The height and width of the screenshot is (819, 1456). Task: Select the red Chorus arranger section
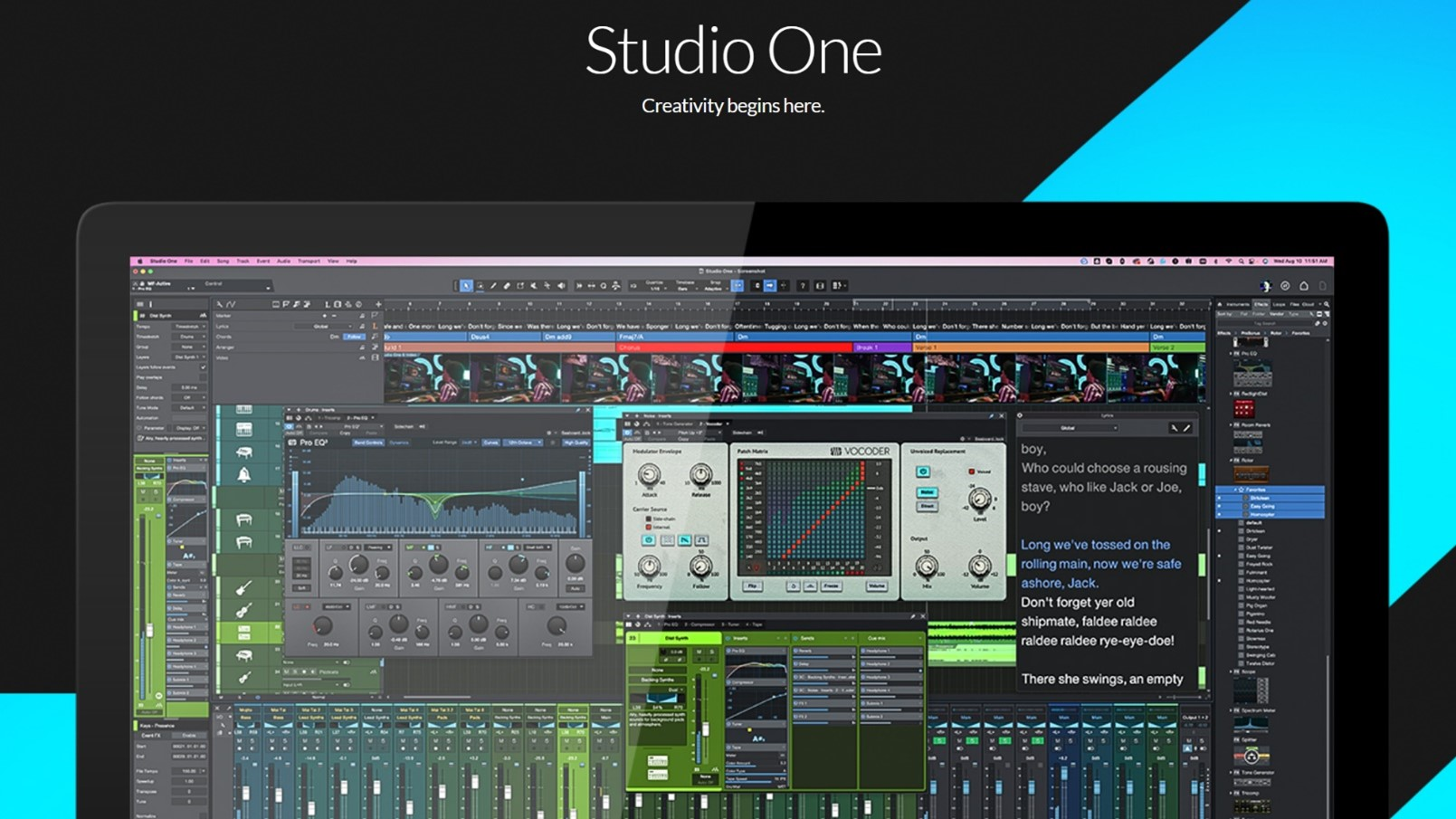(x=734, y=347)
